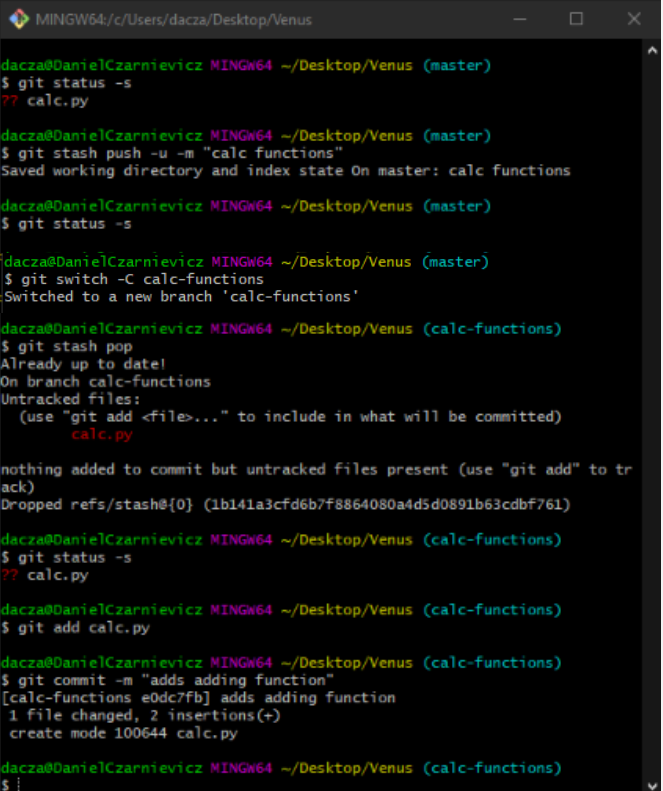
Task: Click the commit hash e0dc7fb output line
Action: click(198, 698)
